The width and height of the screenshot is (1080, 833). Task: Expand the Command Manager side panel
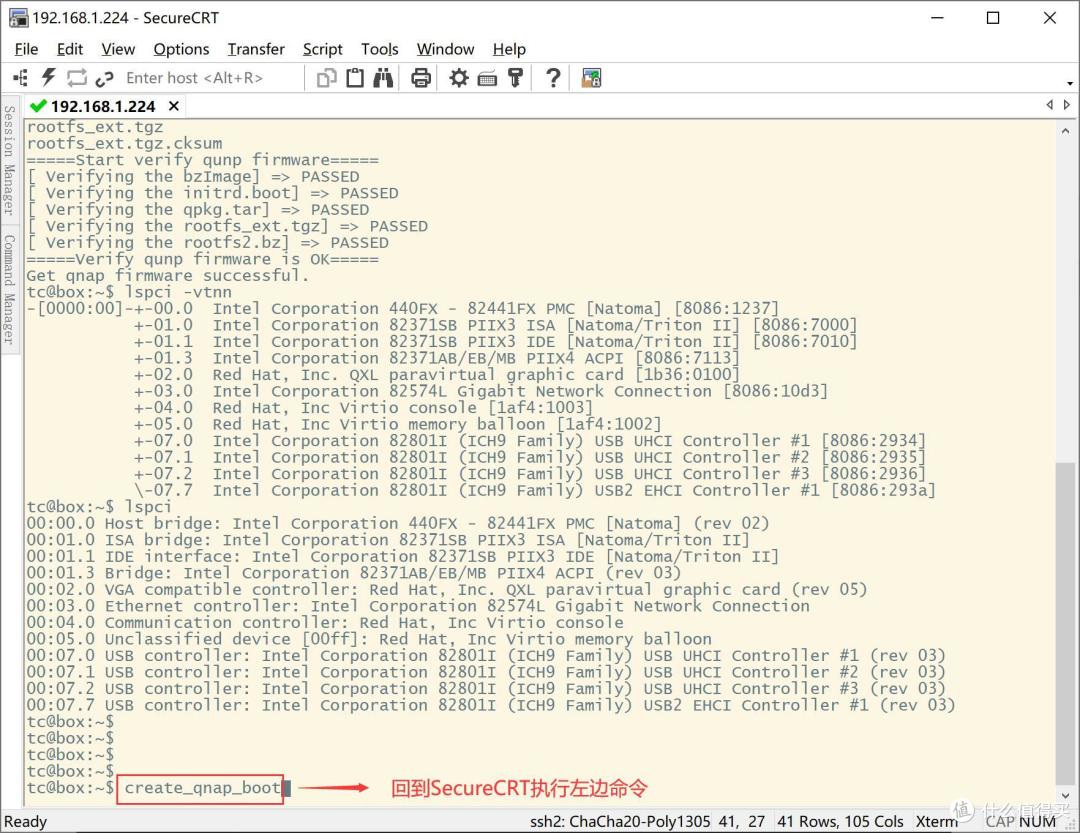tap(9, 290)
